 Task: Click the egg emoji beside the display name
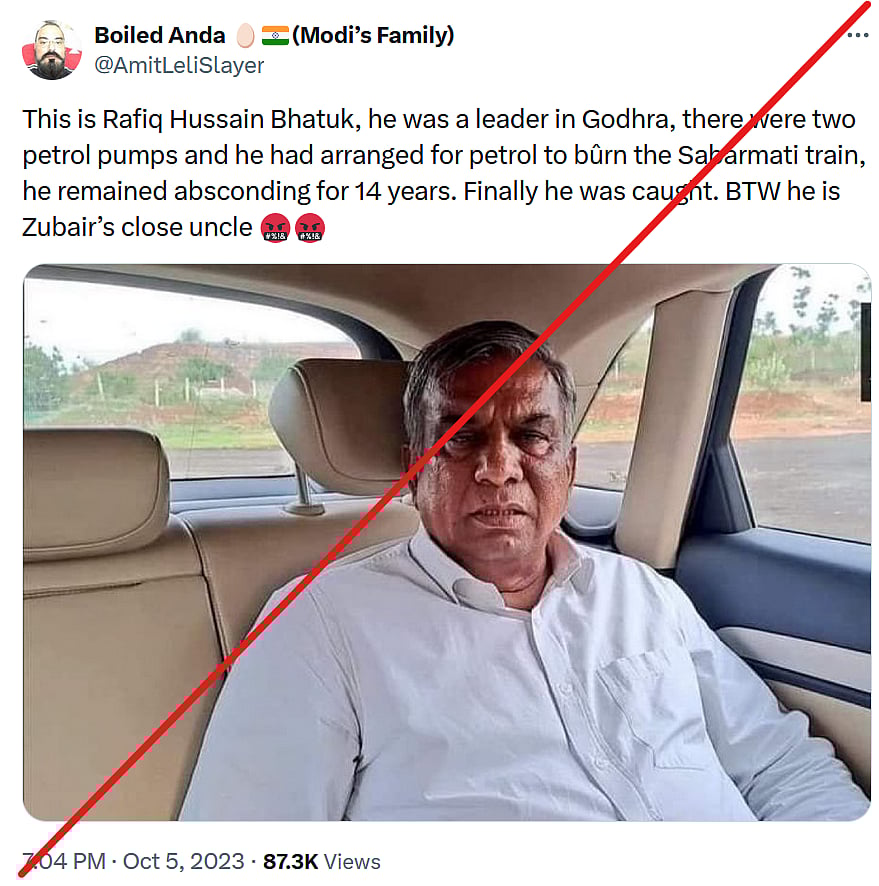[244, 36]
